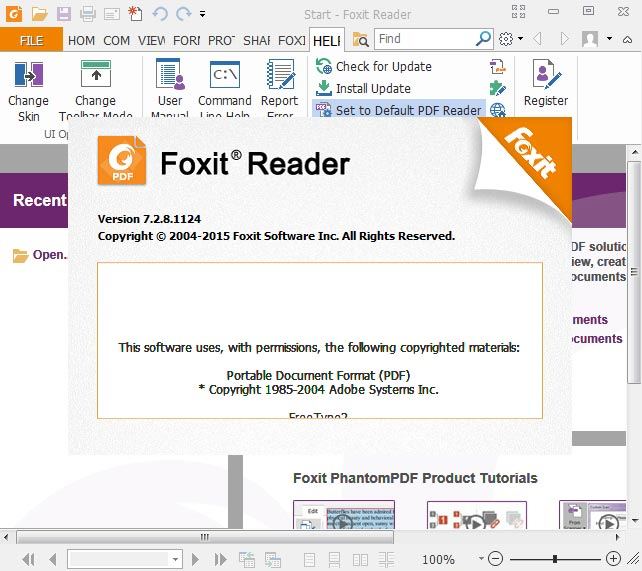Screen dimensions: 642x571
Task: Open the second PhantomPDF tutorial thumbnail
Action: click(477, 514)
